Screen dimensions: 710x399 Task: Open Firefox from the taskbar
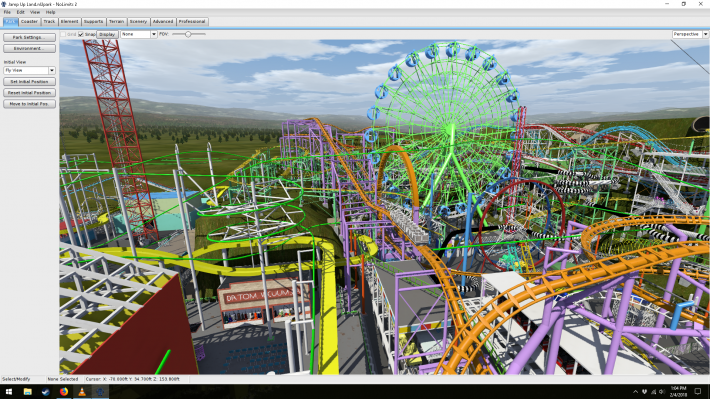[64, 392]
